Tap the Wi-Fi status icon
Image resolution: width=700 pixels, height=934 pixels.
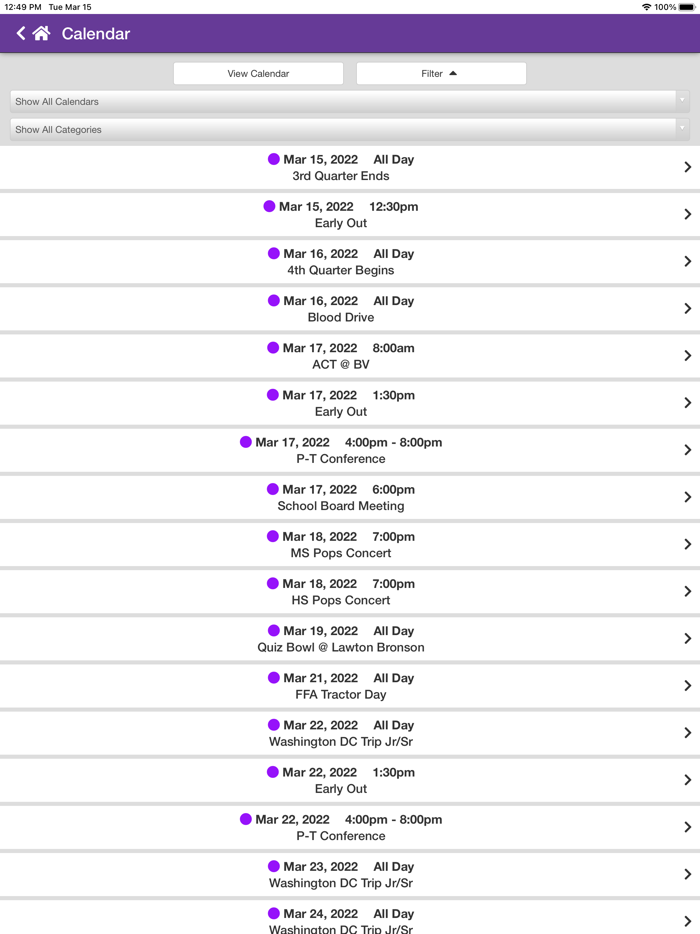coord(646,7)
